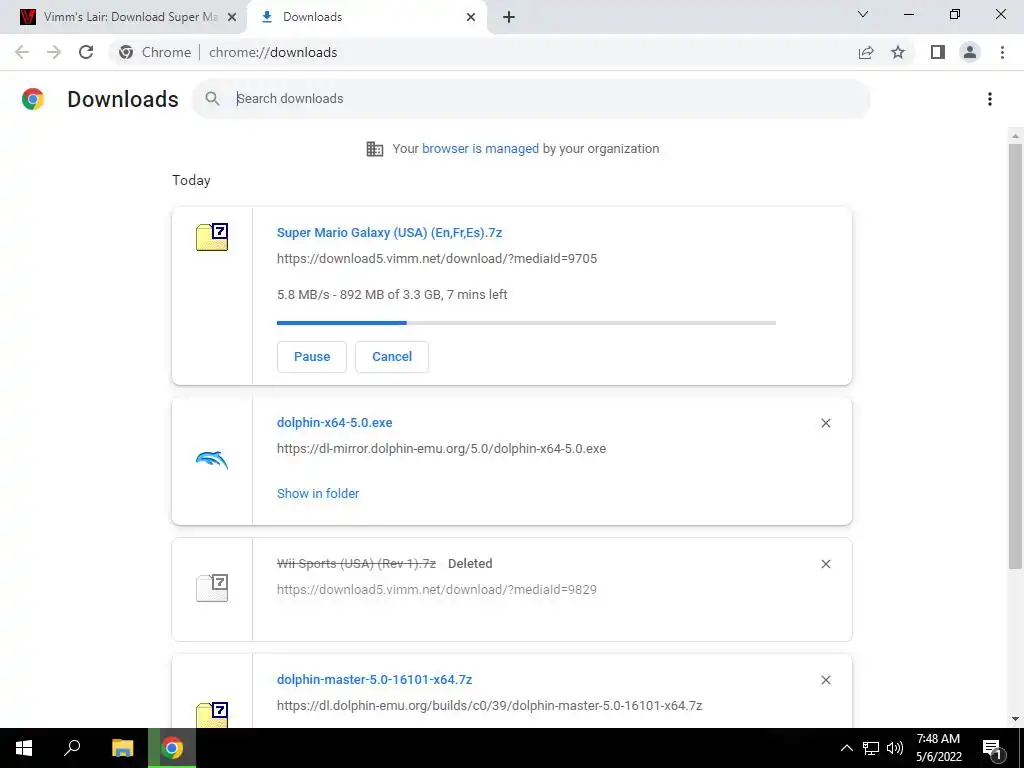Click the scrollbar down arrow
The image size is (1024, 768).
click(1015, 720)
